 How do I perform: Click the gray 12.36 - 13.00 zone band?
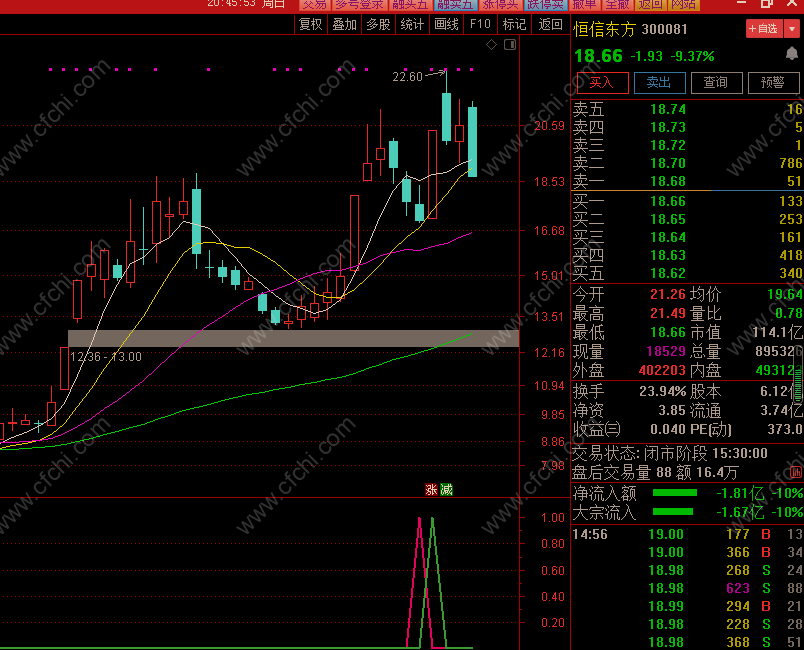point(293,338)
